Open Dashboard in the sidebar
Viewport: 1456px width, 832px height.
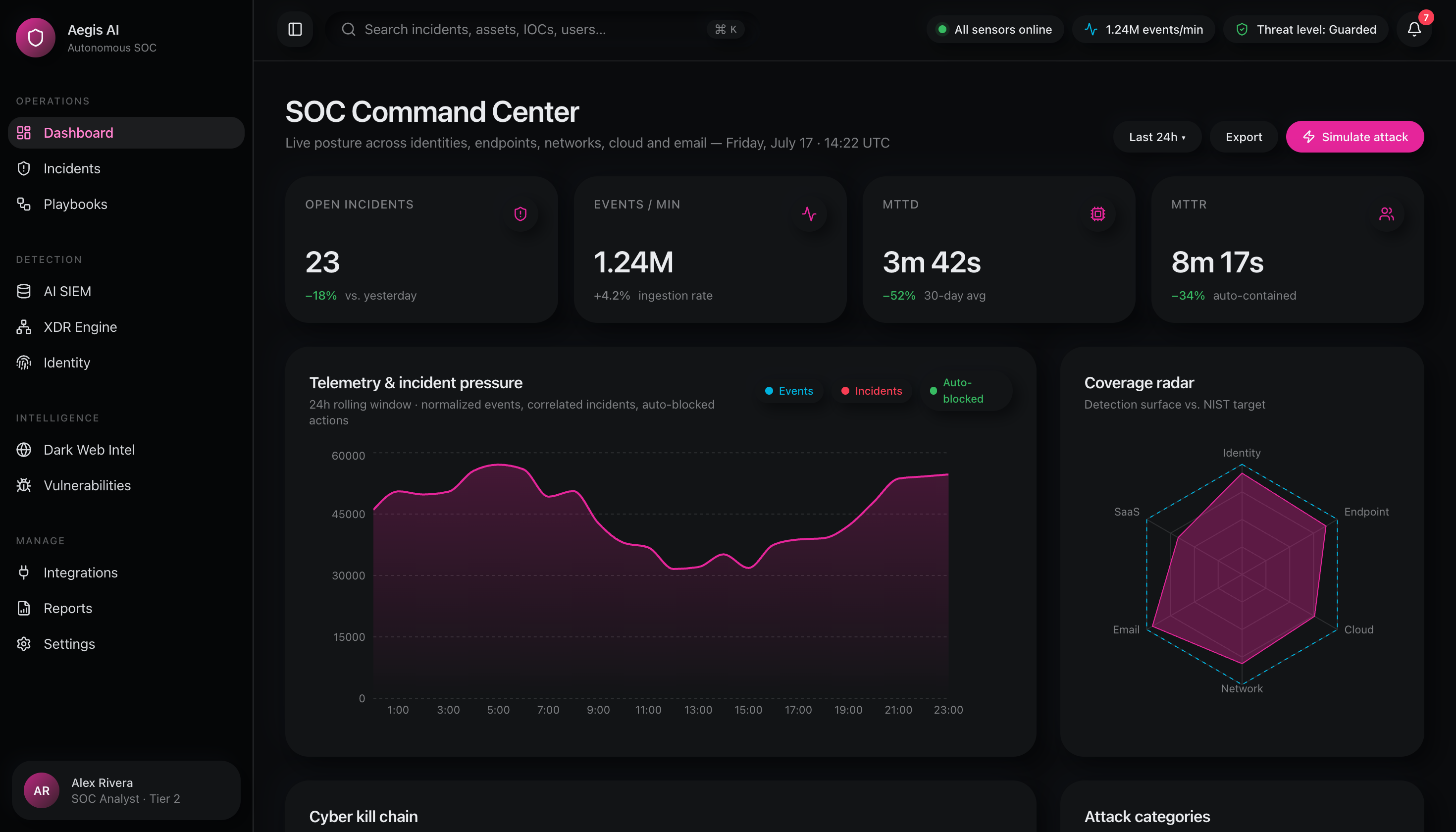point(126,133)
